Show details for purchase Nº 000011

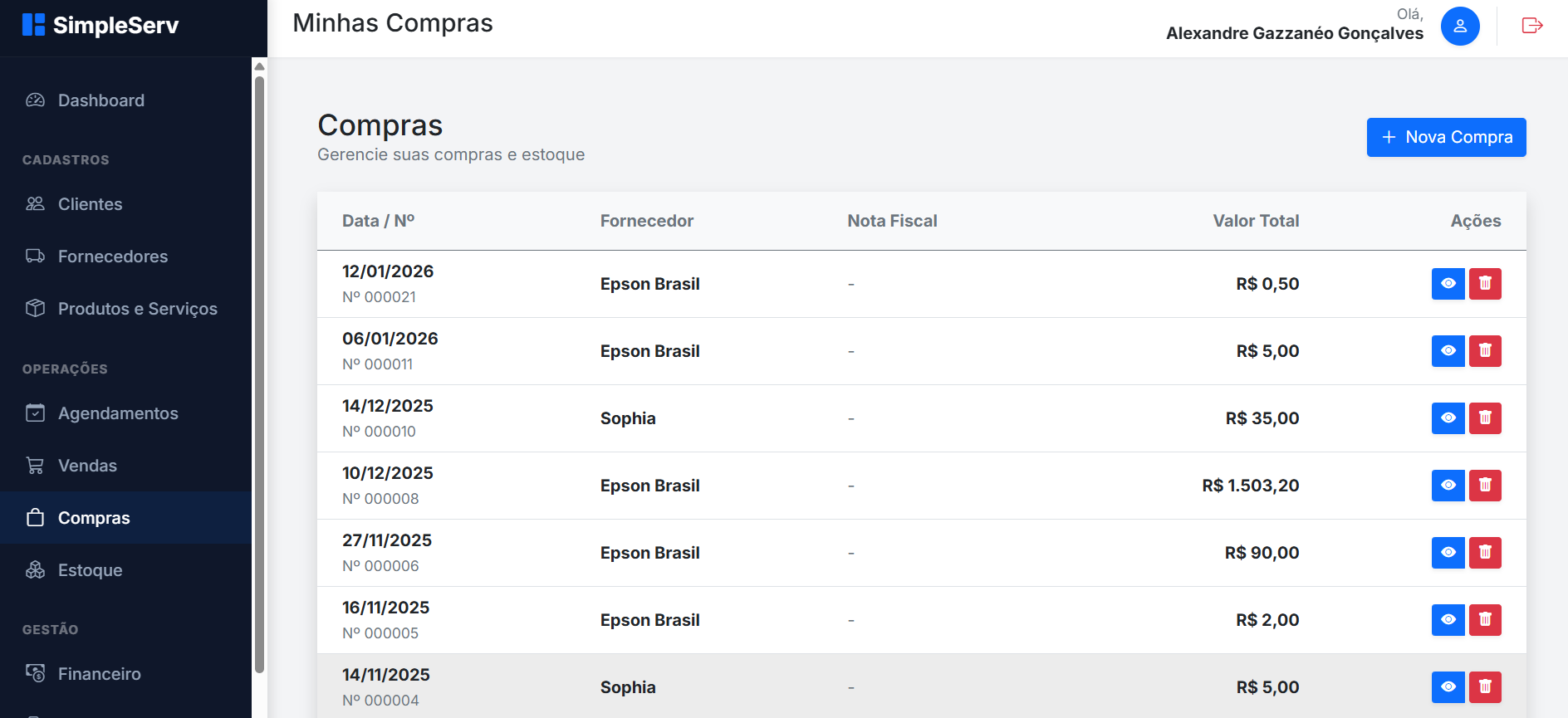pyautogui.click(x=1448, y=351)
